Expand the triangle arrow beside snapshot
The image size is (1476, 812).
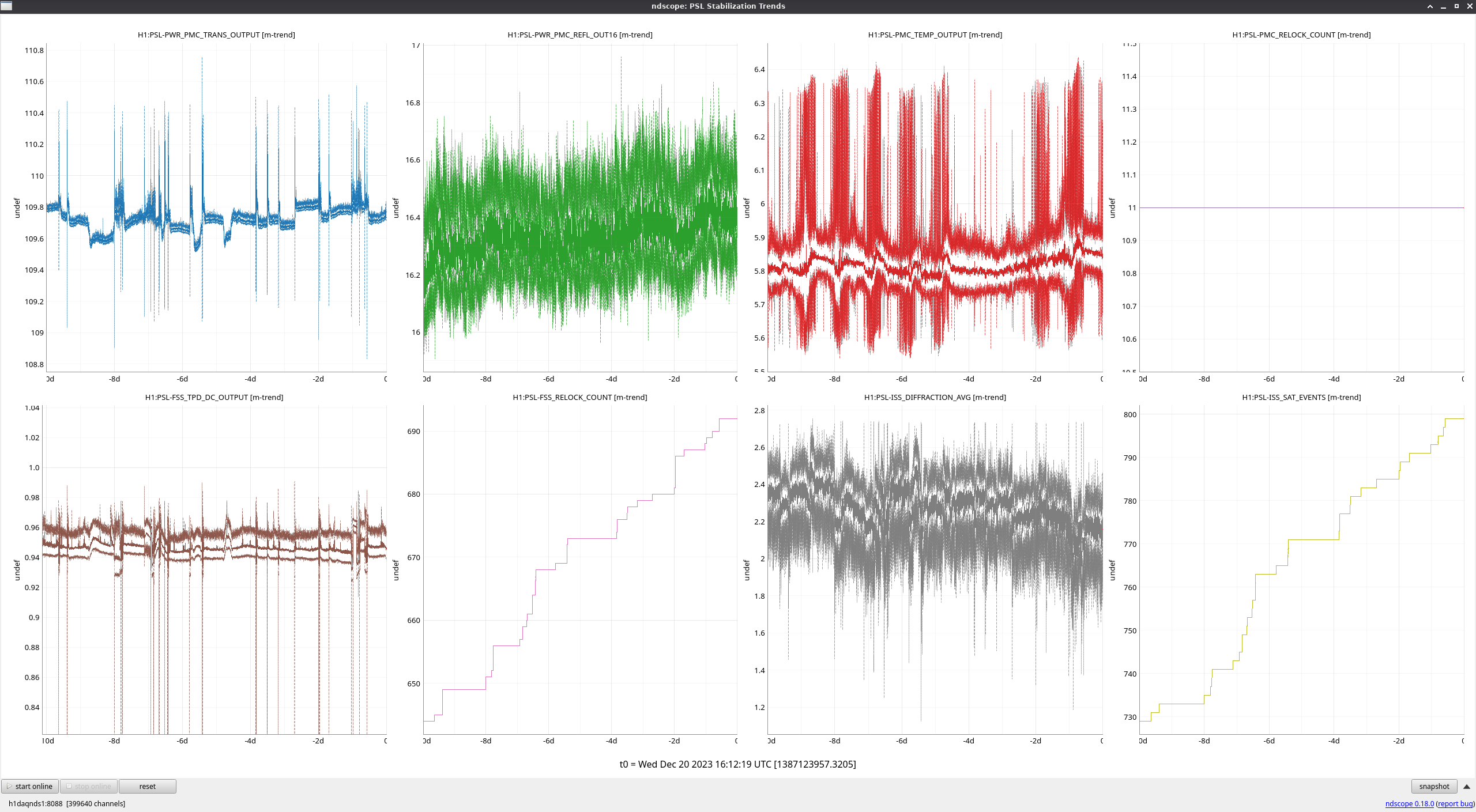pyautogui.click(x=1467, y=786)
